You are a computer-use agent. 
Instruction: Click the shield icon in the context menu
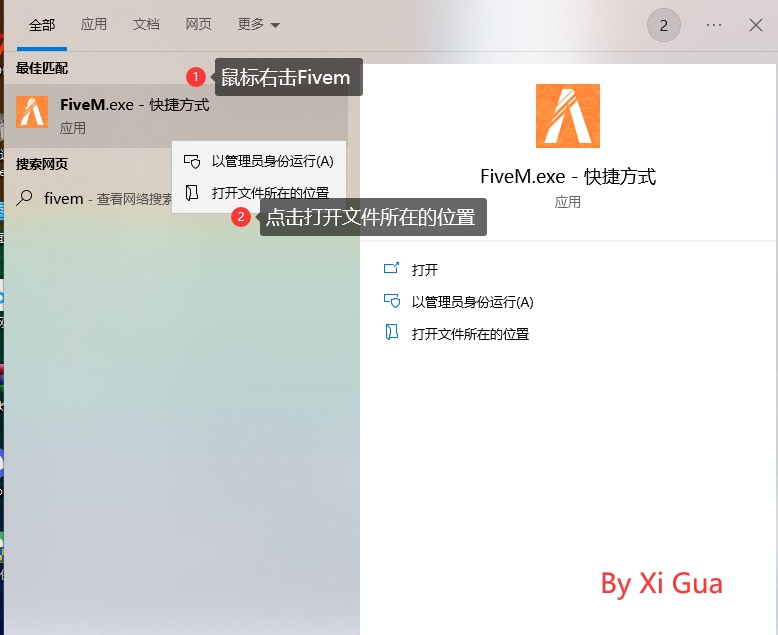tap(192, 161)
